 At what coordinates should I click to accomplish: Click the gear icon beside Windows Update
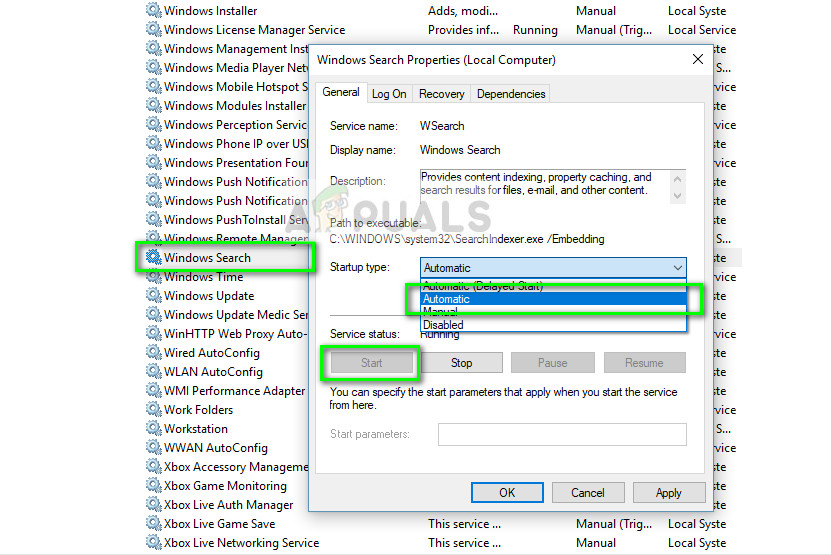[154, 295]
